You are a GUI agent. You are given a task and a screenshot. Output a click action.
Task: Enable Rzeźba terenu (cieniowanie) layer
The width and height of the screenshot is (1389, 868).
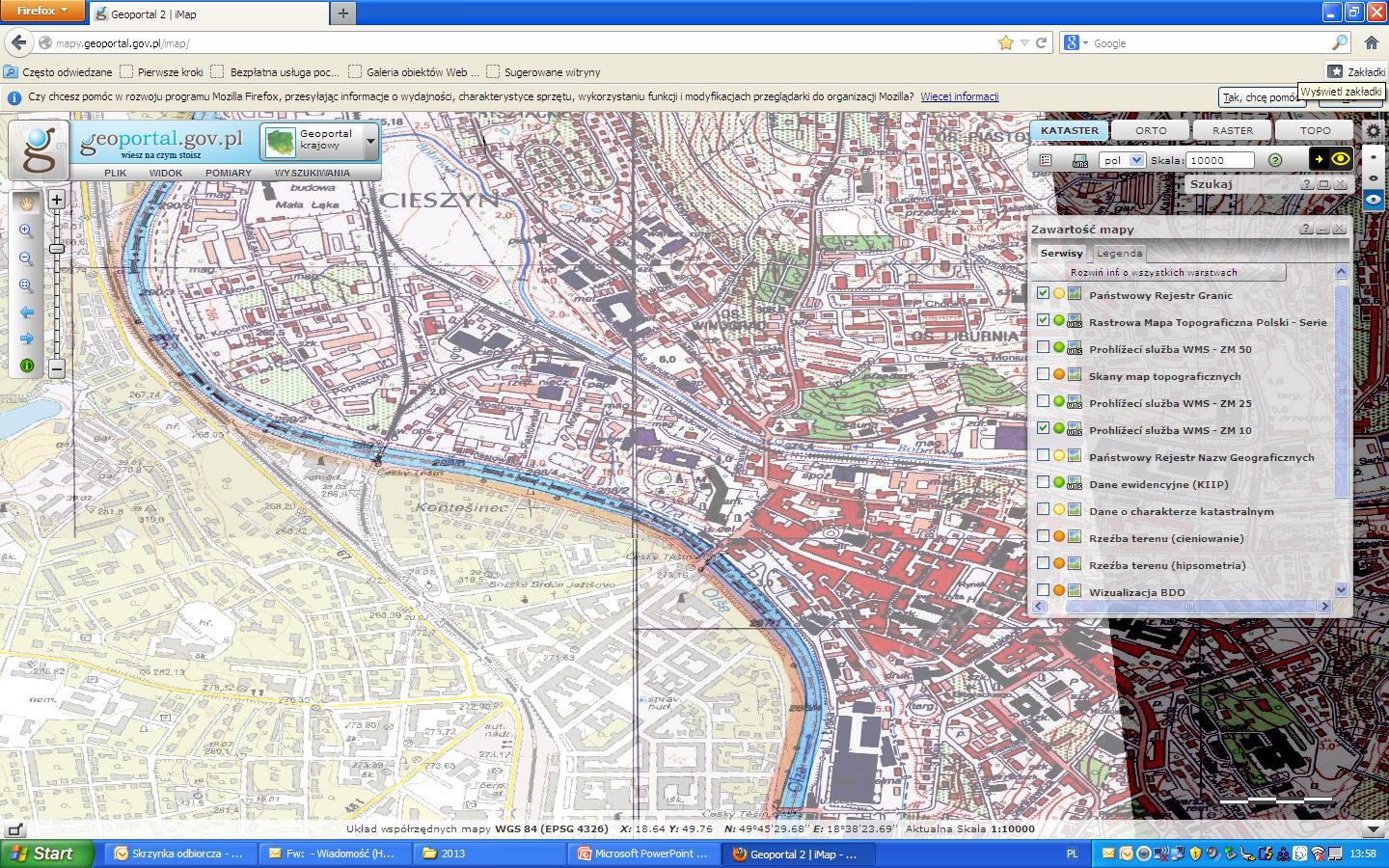(x=1043, y=536)
